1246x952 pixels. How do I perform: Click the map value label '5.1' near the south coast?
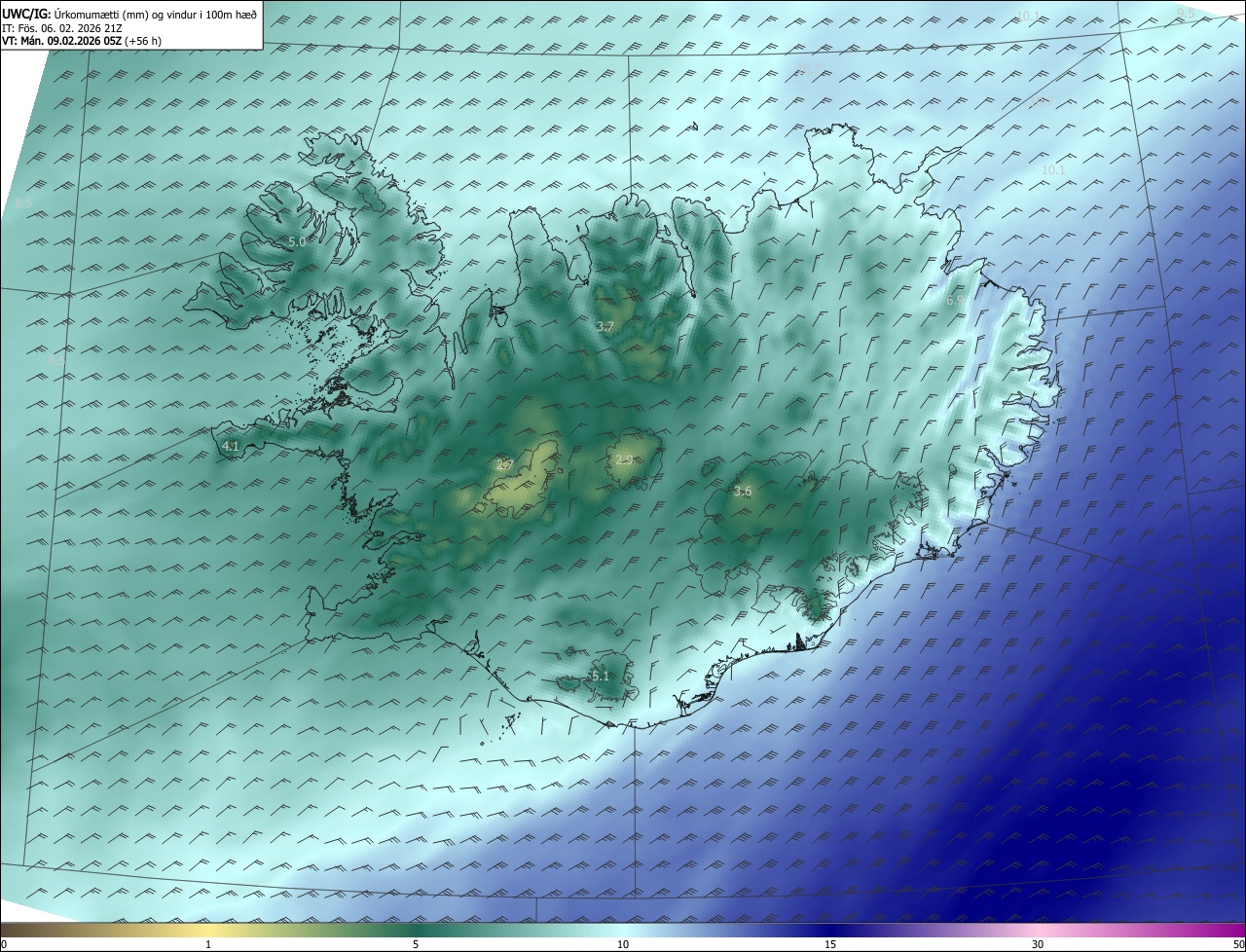coord(600,676)
